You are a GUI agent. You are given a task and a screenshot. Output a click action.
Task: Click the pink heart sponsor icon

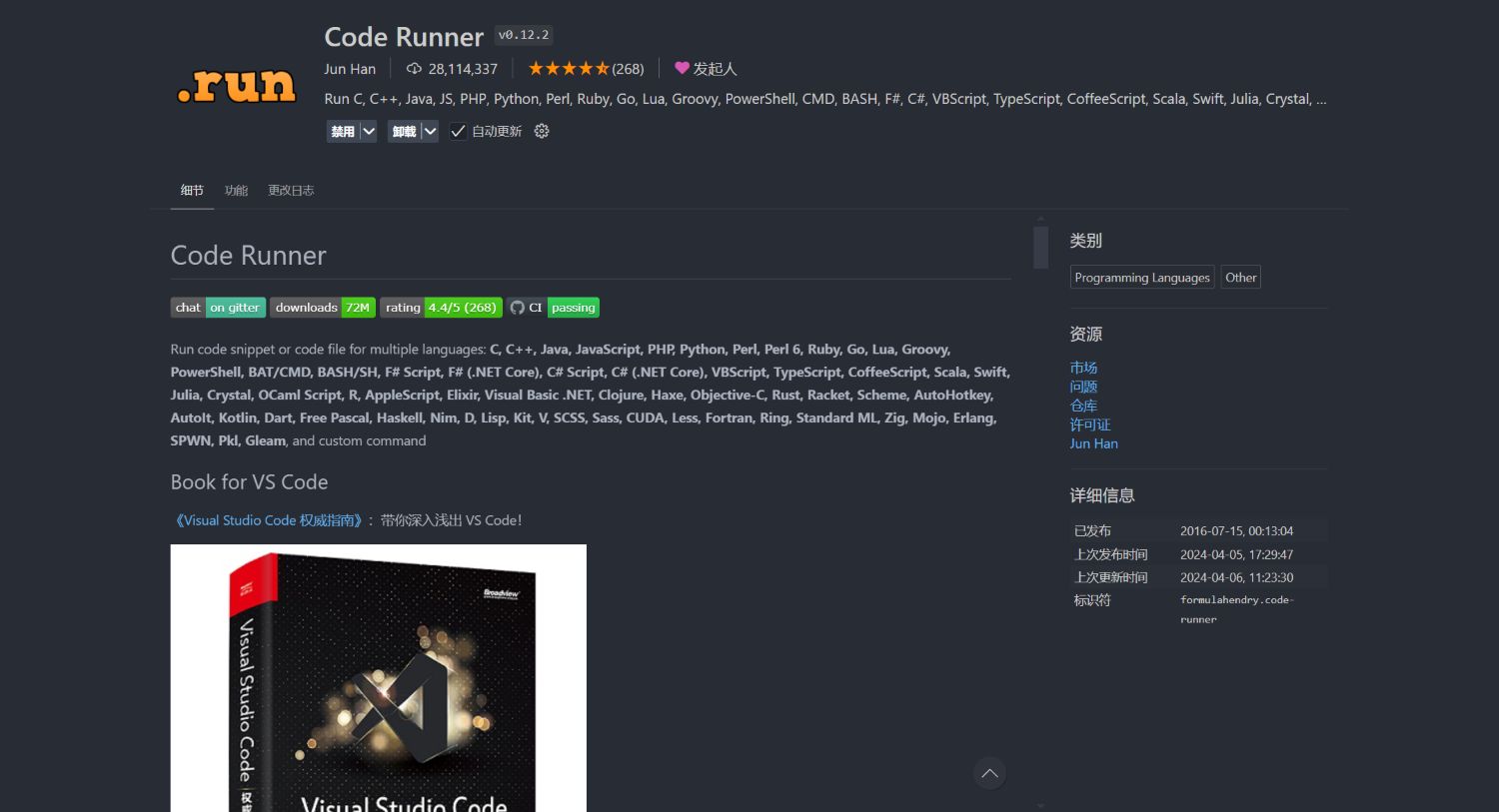682,69
